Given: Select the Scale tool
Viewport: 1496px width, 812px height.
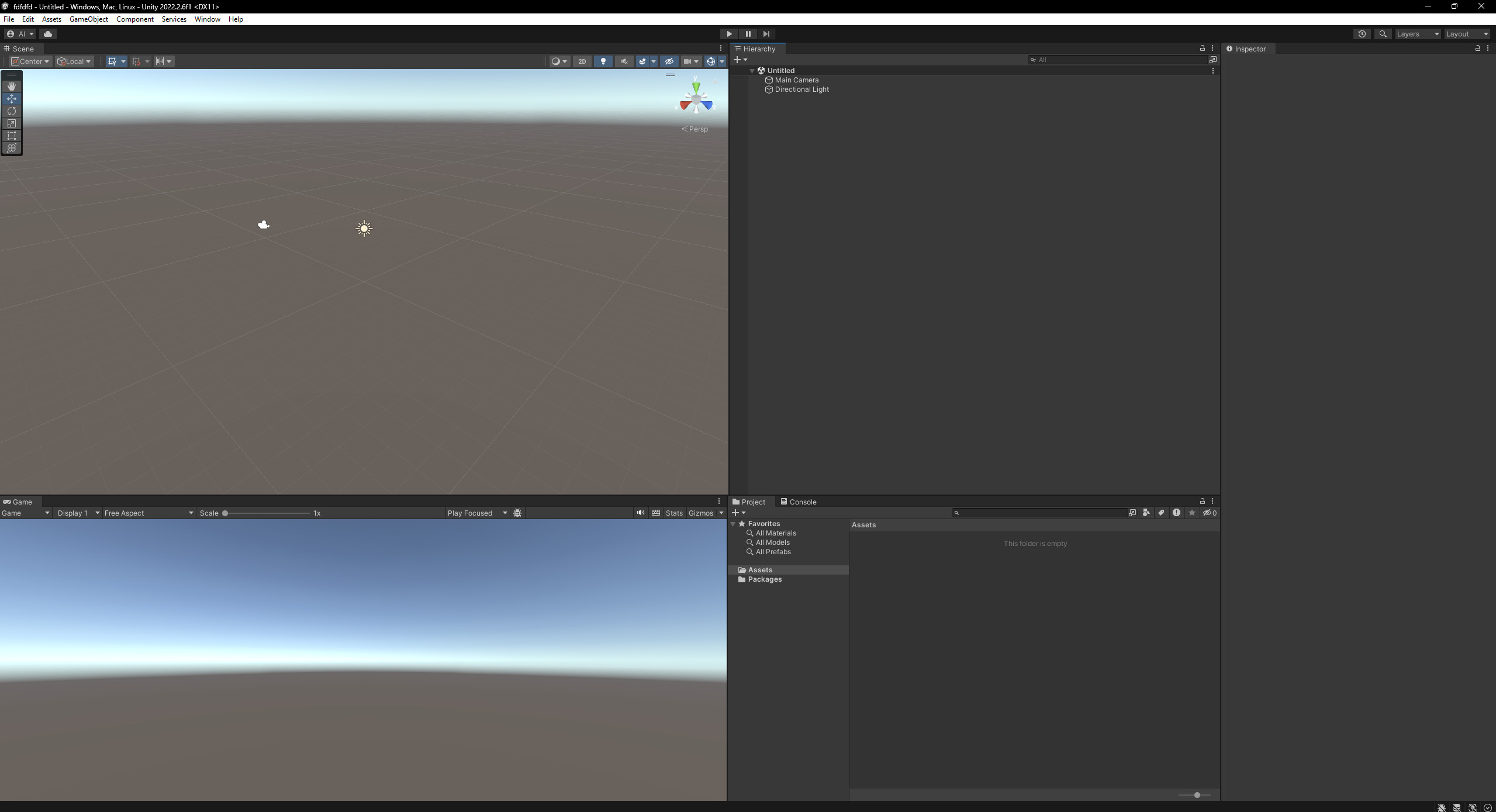Looking at the screenshot, I should point(12,123).
